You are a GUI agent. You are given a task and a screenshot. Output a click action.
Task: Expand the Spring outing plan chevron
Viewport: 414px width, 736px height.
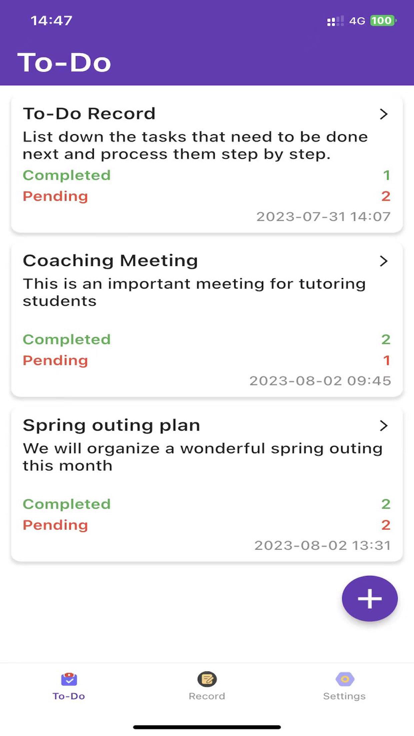click(384, 426)
